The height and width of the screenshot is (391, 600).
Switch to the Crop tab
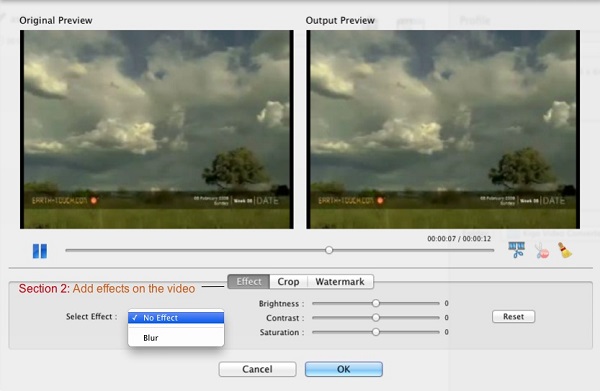coord(288,282)
